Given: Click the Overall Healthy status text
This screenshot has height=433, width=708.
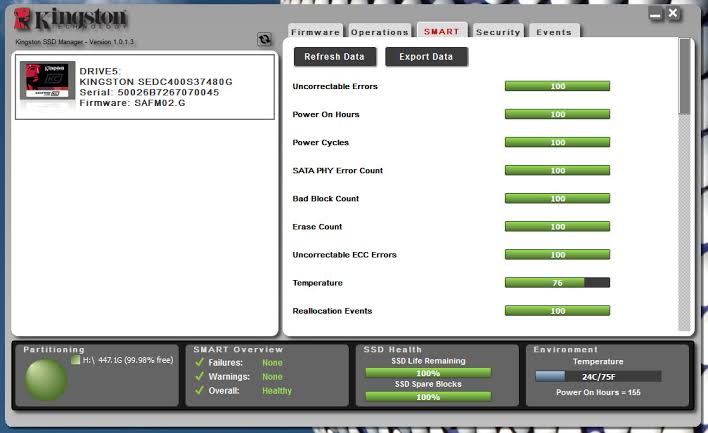Looking at the screenshot, I should tap(277, 391).
